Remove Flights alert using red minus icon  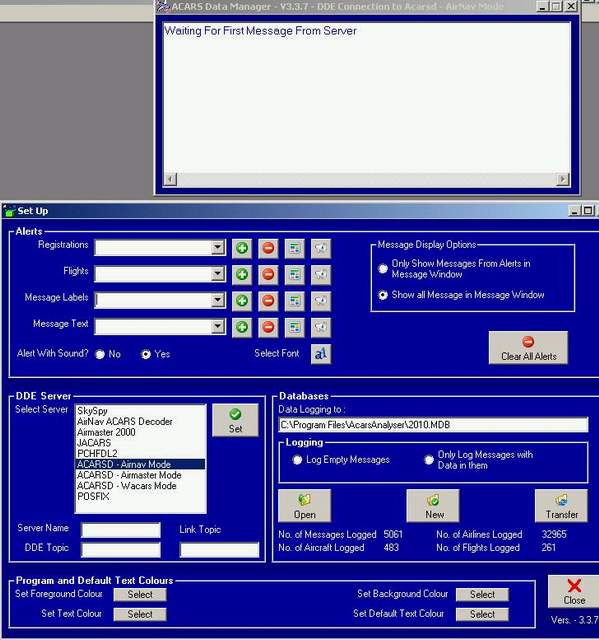(x=268, y=274)
